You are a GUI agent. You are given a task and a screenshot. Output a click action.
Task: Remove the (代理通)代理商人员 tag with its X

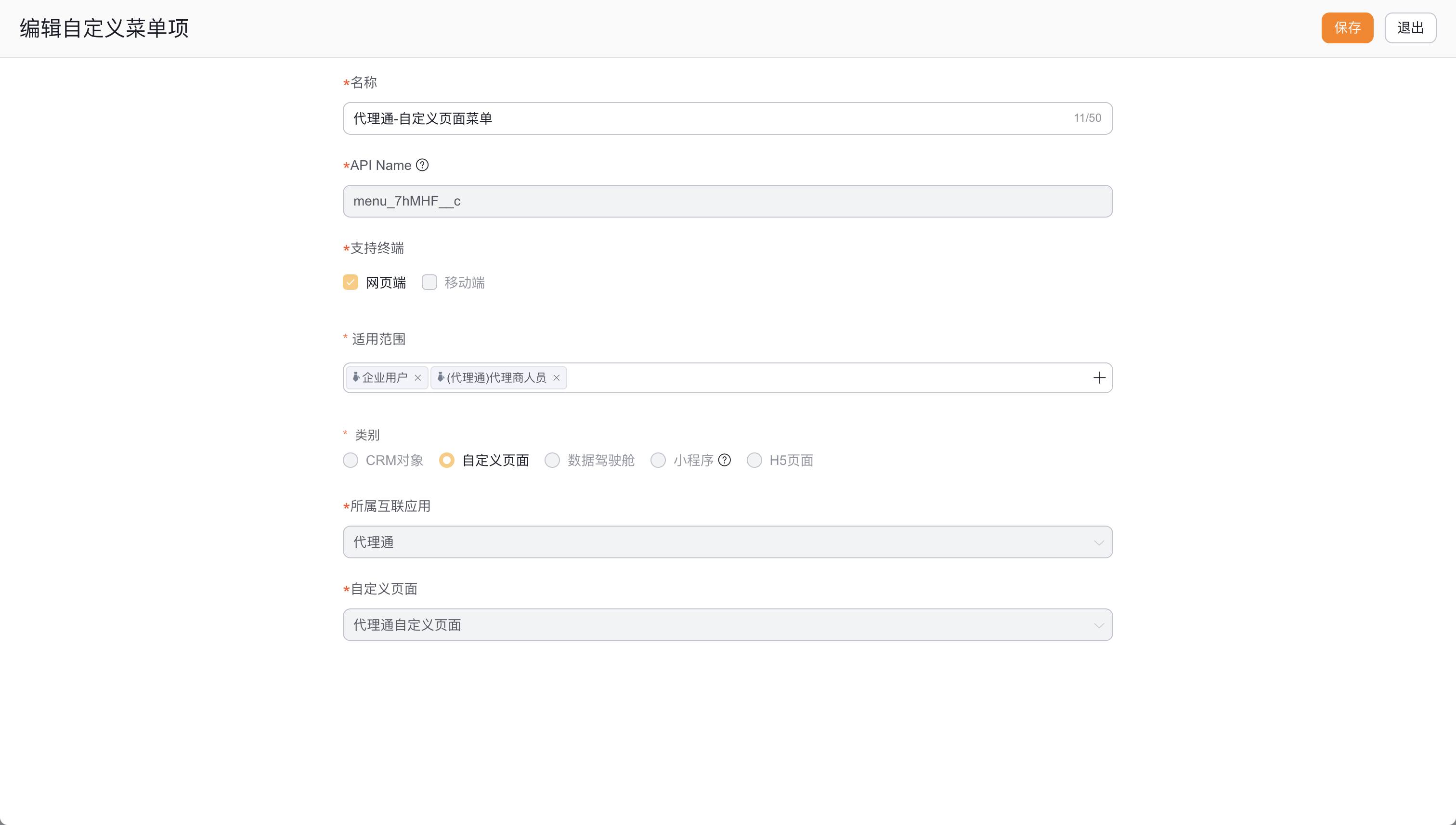pos(557,378)
